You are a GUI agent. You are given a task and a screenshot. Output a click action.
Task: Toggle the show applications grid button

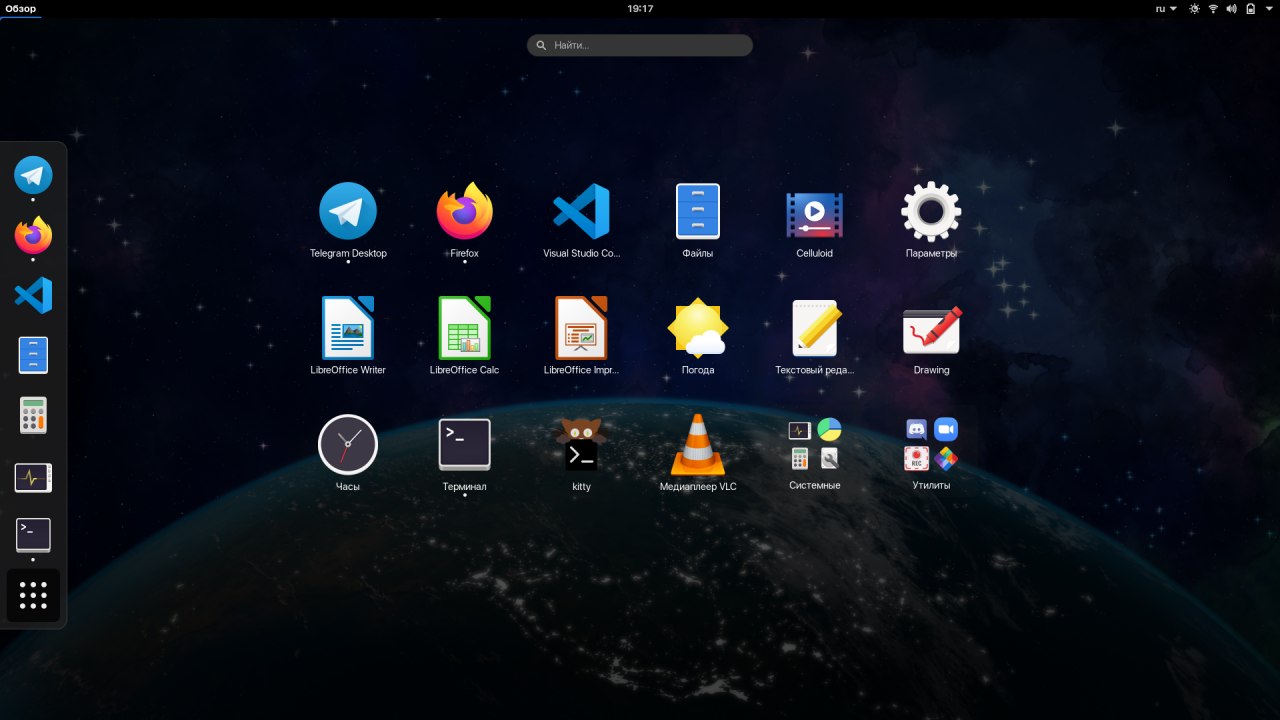pyautogui.click(x=33, y=595)
